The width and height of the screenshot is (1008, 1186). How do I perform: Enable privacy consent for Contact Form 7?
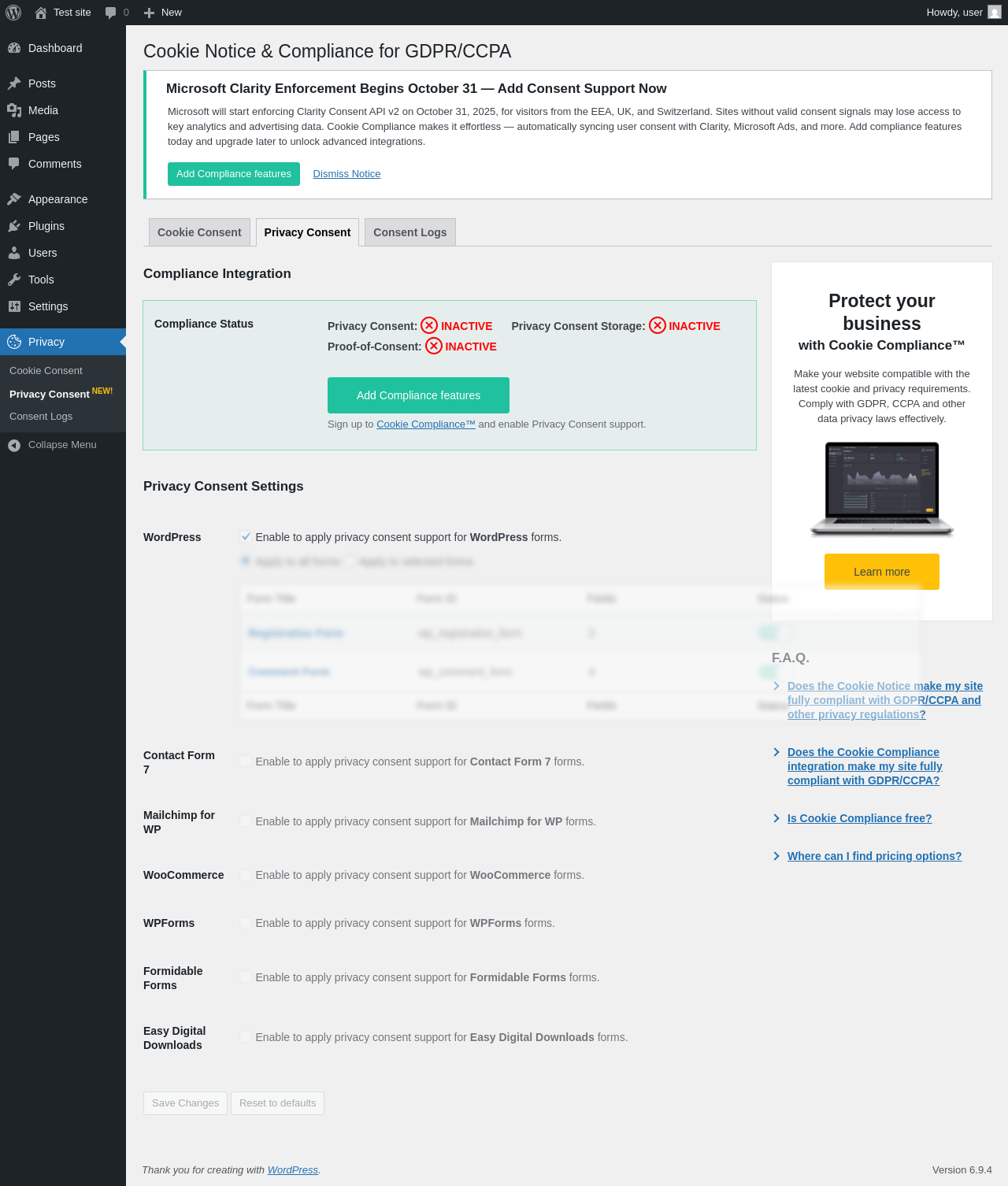coord(246,762)
